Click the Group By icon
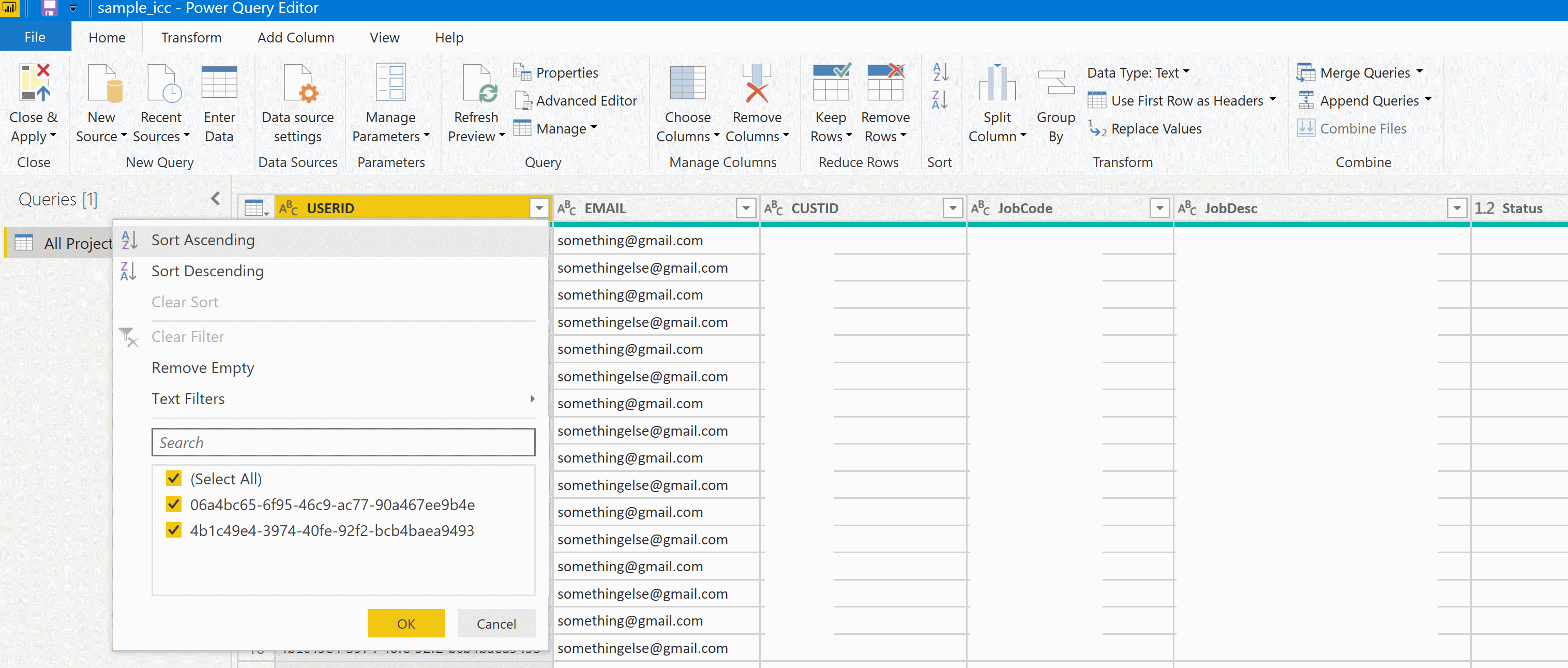The height and width of the screenshot is (668, 1568). point(1056,83)
